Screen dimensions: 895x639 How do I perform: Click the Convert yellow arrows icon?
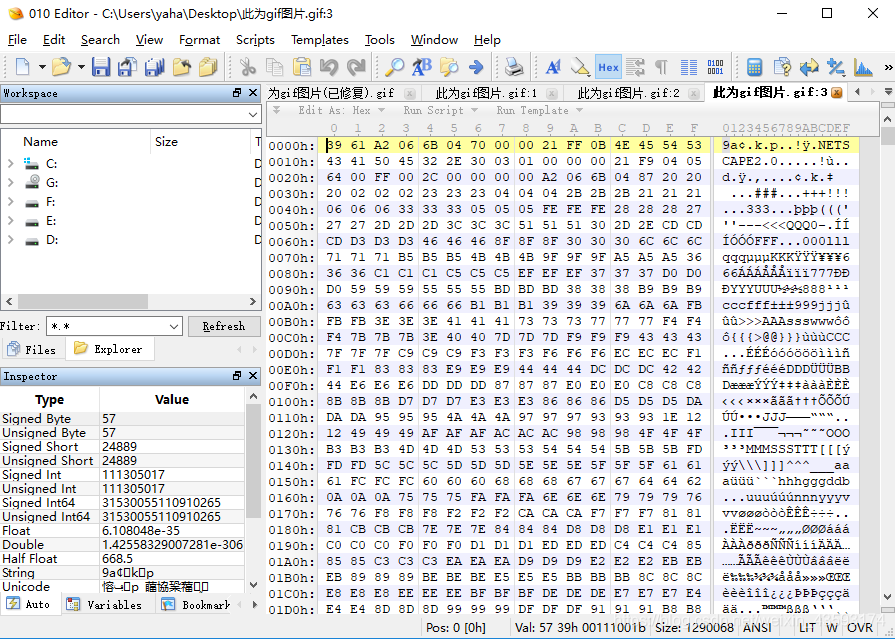[x=809, y=67]
